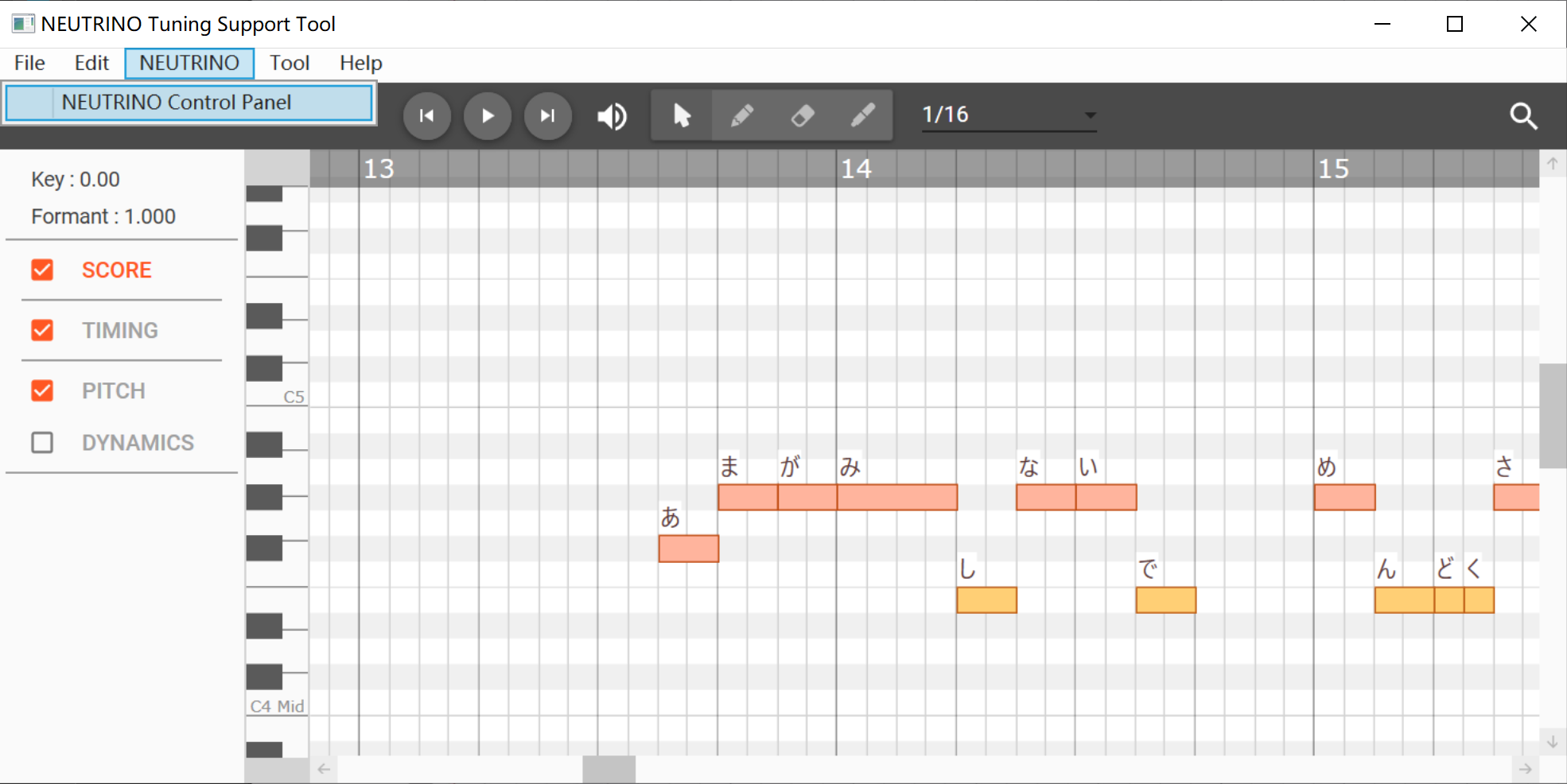
Task: Click the horizontal scrollbar left arrow
Action: (324, 770)
